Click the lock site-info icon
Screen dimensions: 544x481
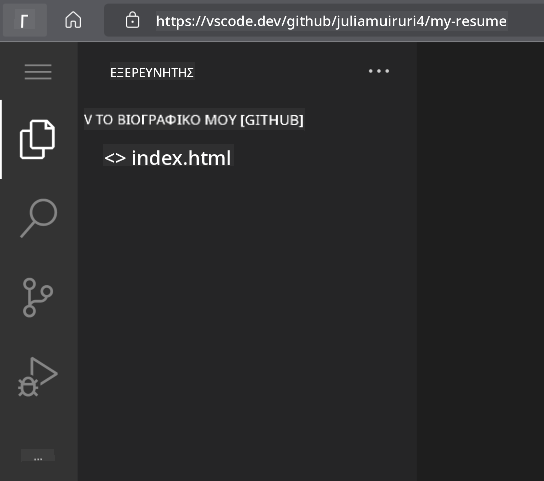(x=133, y=20)
